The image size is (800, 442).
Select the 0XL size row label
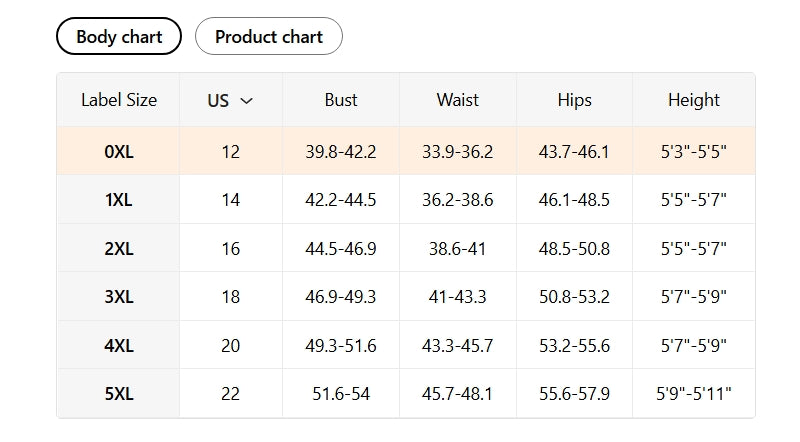click(x=118, y=152)
